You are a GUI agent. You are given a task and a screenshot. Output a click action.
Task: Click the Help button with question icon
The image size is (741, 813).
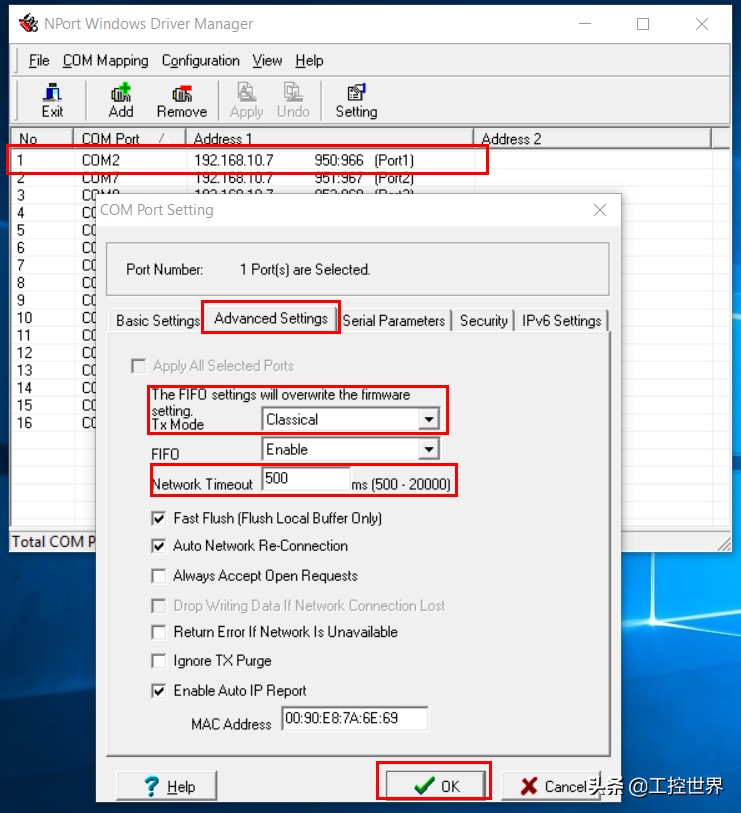click(168, 786)
